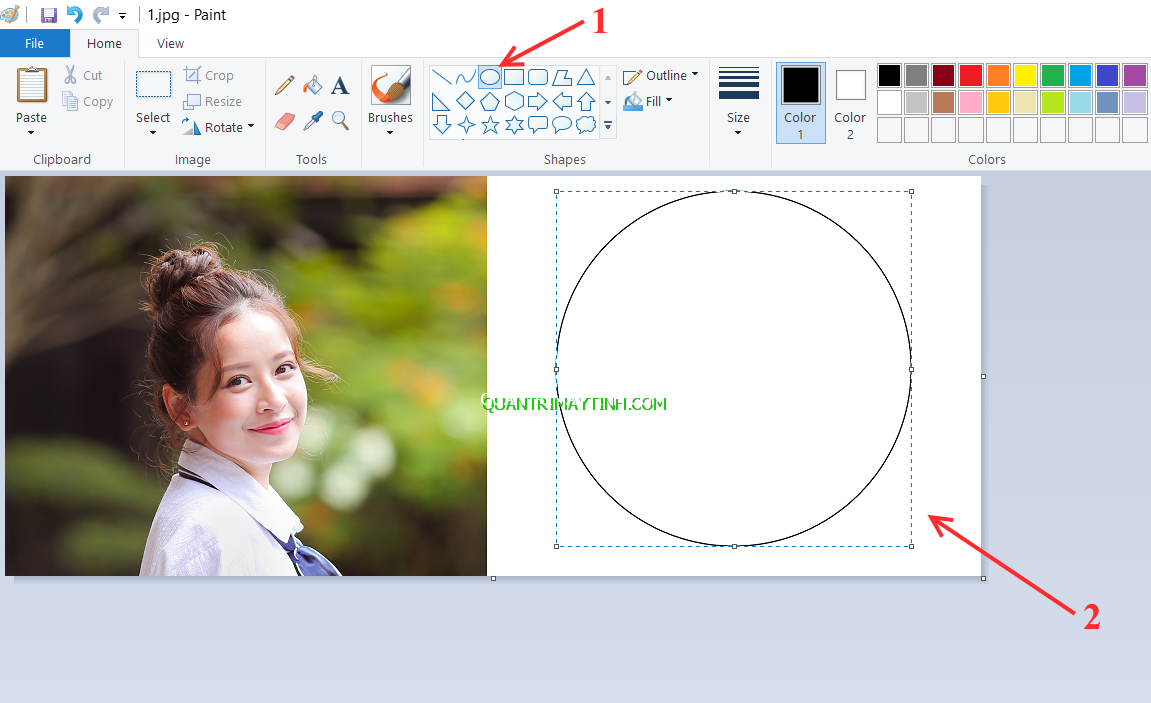Click the Paste clipboard icon
The width and height of the screenshot is (1151, 703).
[x=32, y=86]
